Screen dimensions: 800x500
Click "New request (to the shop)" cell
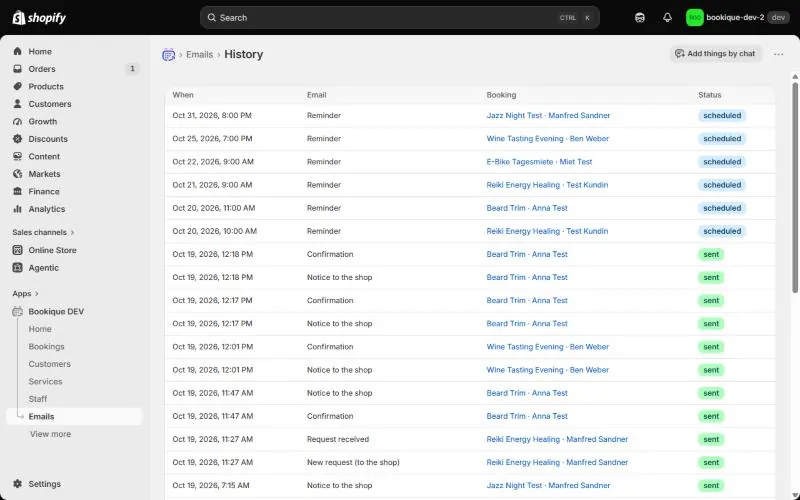353,462
